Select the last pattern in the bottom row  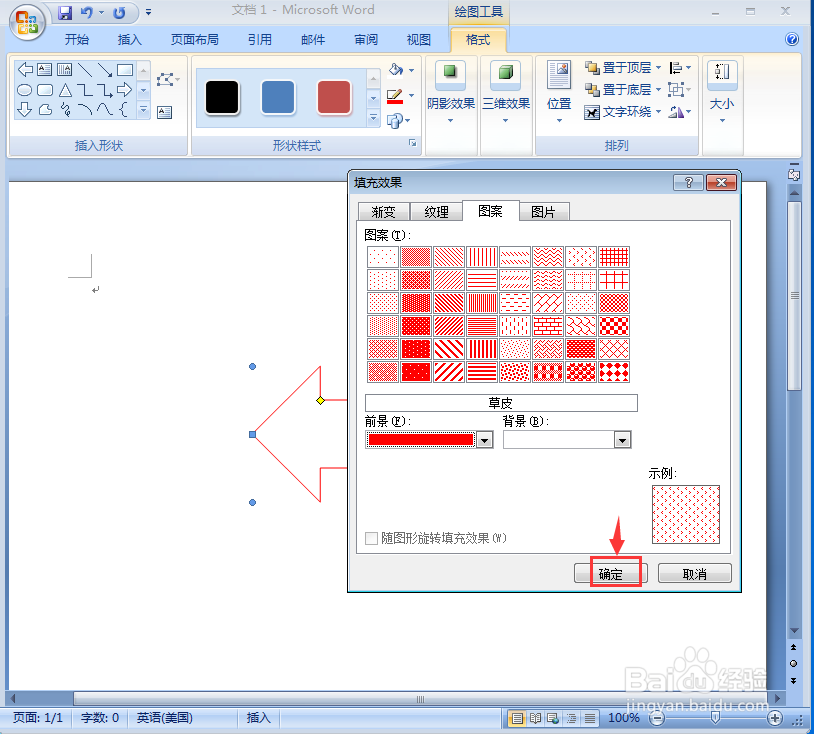614,372
